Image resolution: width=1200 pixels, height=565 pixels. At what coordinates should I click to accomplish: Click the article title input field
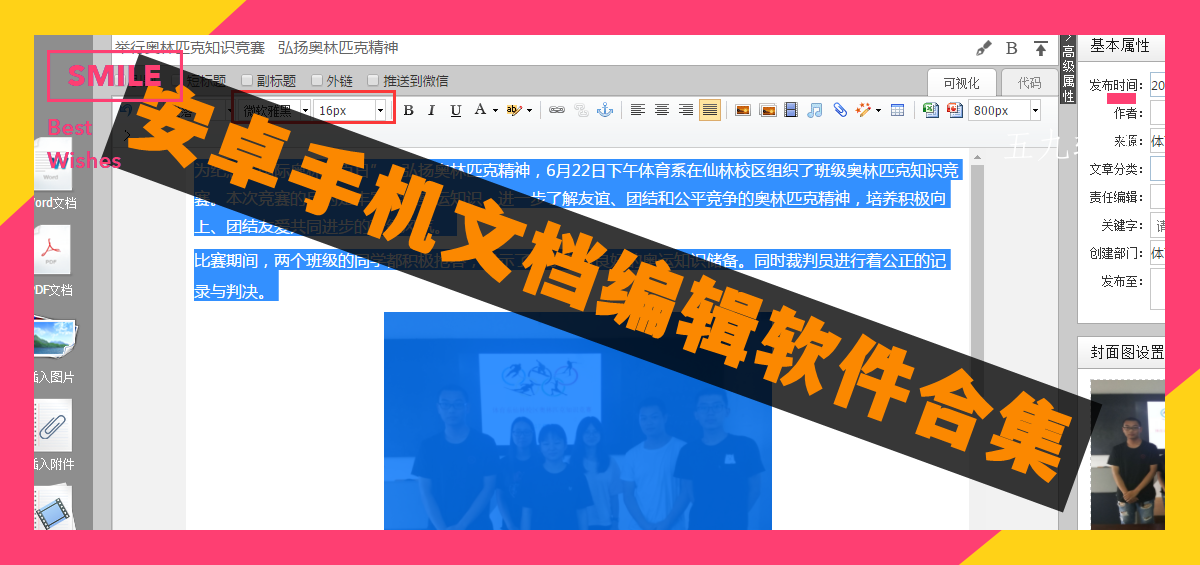tap(540, 48)
